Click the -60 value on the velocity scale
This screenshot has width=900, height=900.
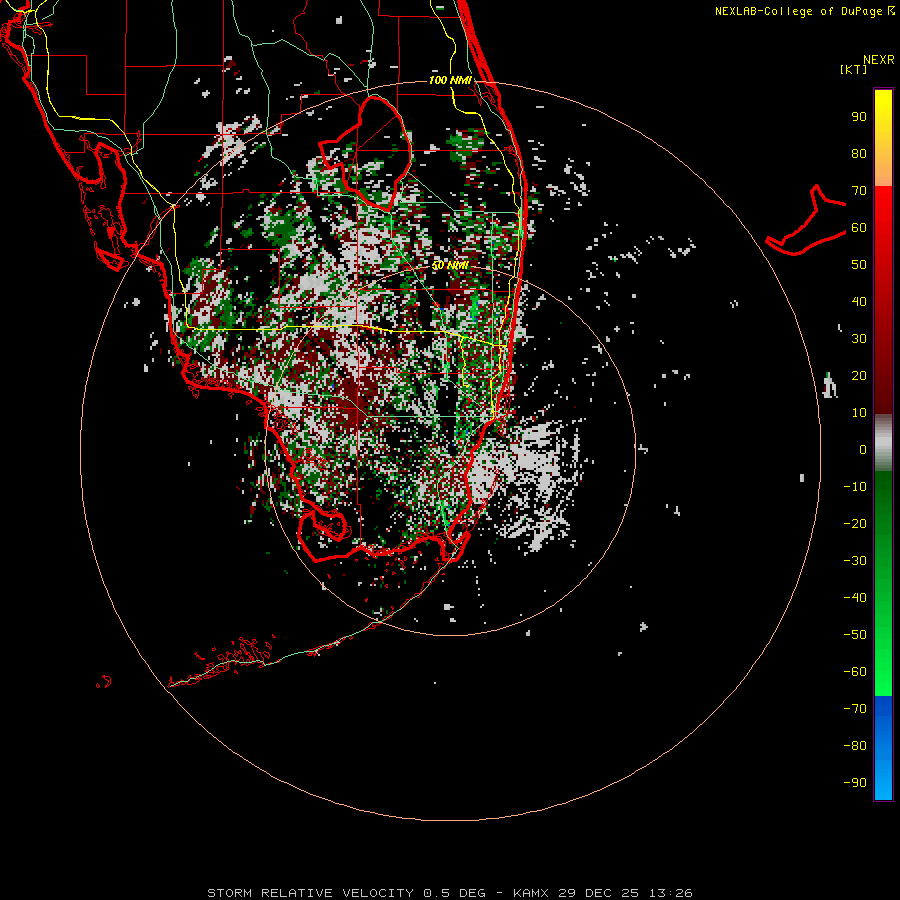point(855,672)
